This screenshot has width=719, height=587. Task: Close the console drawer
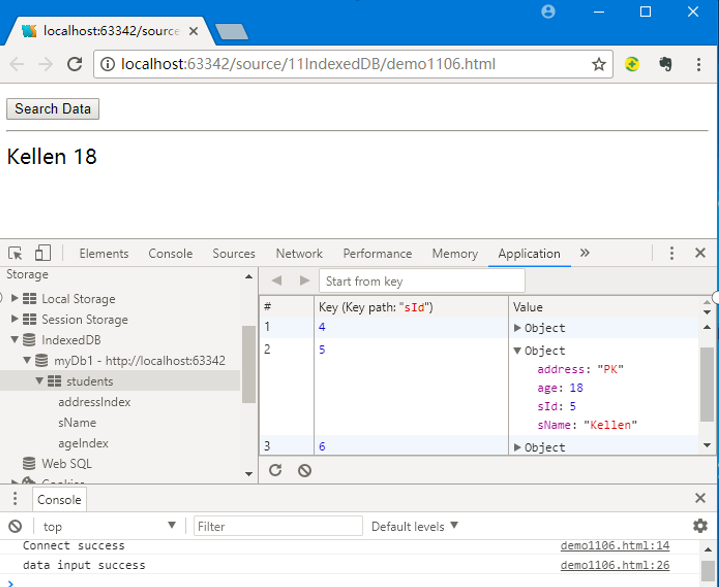click(700, 498)
